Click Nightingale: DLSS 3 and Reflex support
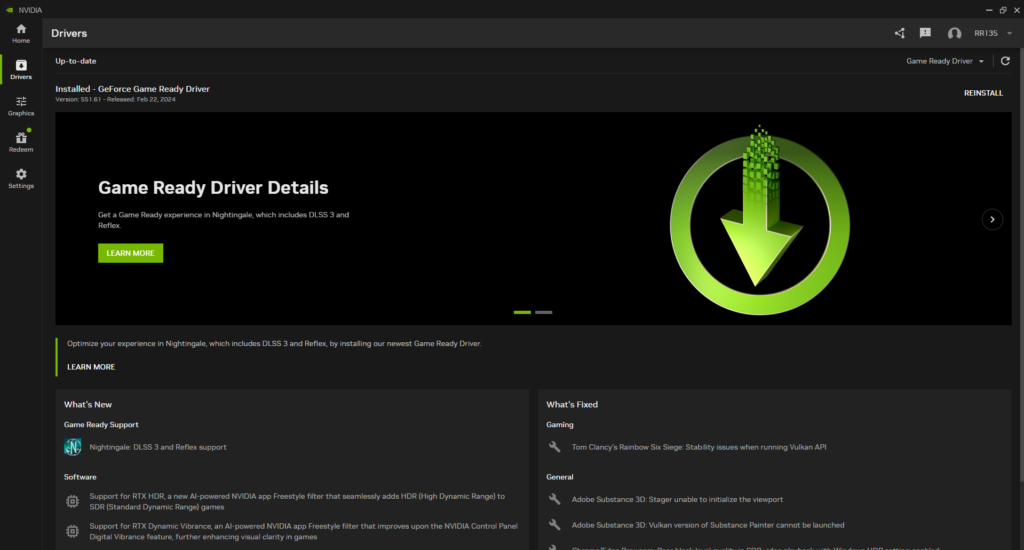Image resolution: width=1024 pixels, height=550 pixels. pos(158,447)
